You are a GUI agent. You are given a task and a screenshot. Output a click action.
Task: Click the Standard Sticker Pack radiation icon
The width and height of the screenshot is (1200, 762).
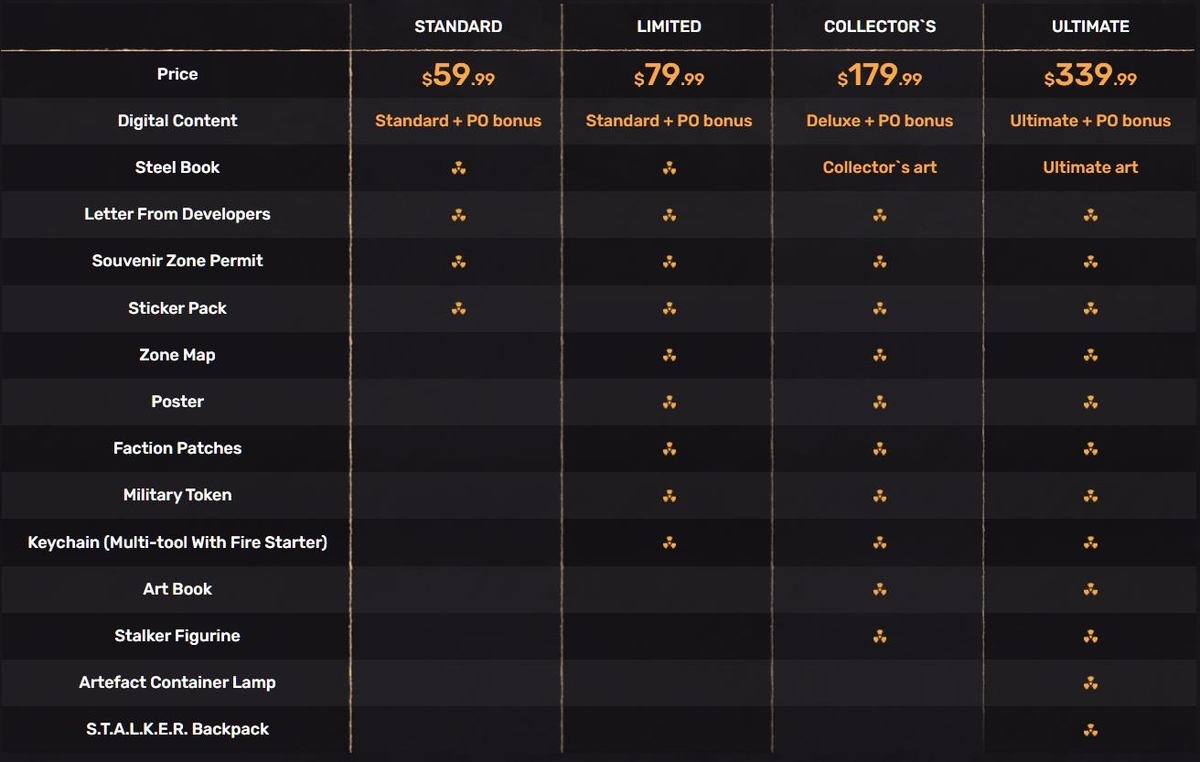(458, 308)
